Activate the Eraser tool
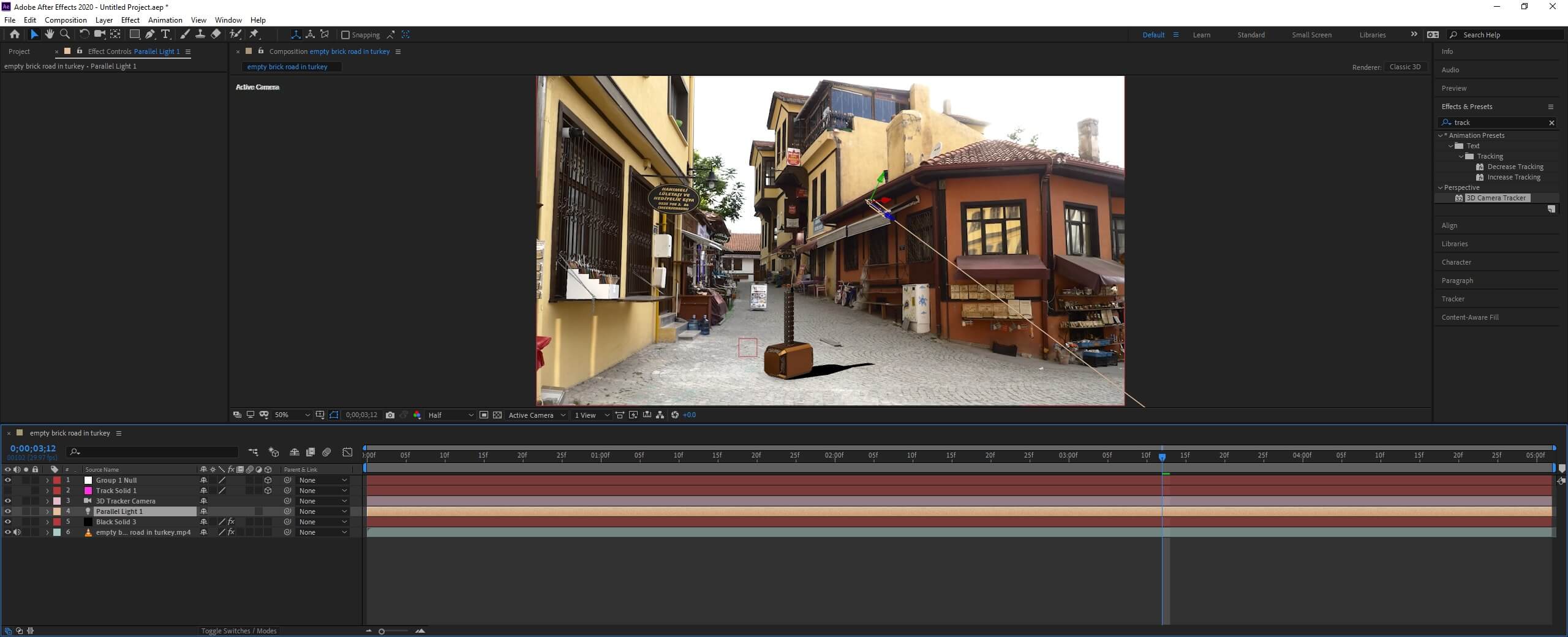Image resolution: width=1568 pixels, height=637 pixels. tap(216, 34)
